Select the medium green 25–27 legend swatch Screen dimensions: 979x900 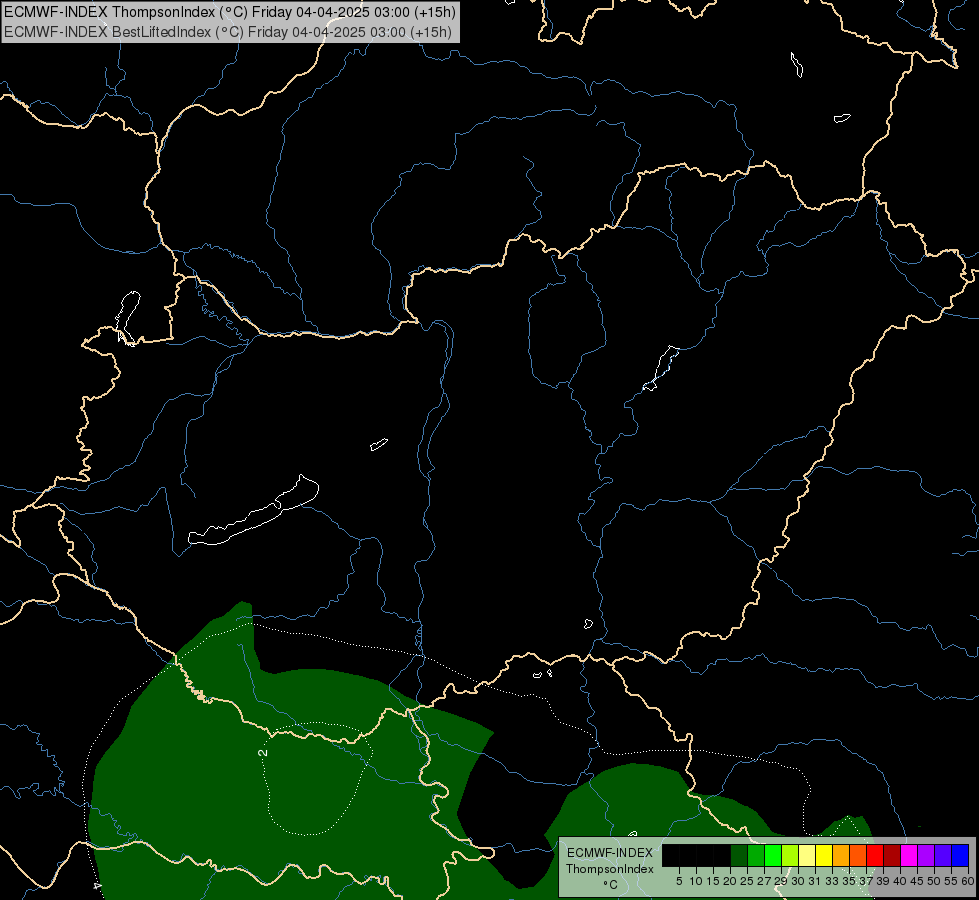coord(756,855)
